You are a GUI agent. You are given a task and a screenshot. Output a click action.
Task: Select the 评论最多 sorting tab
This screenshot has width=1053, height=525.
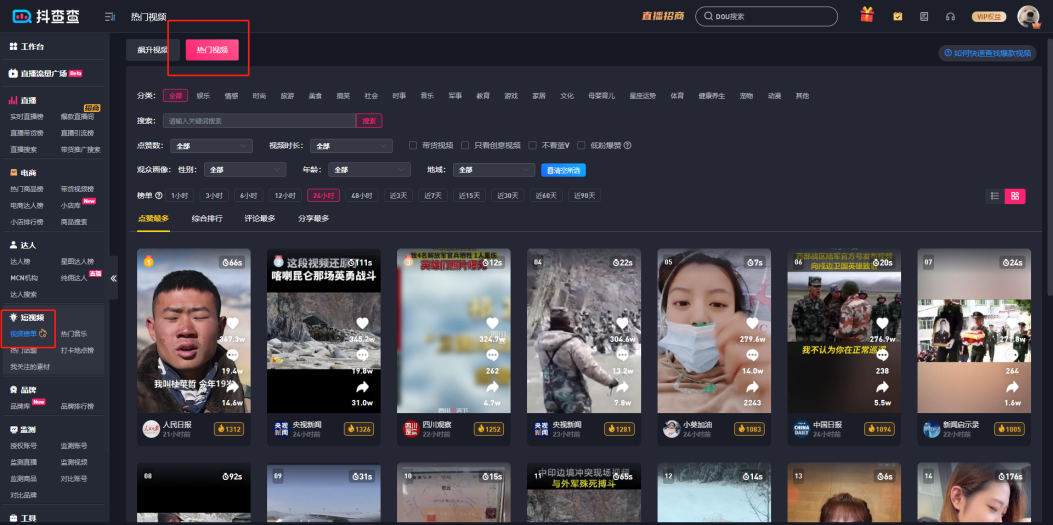pos(260,218)
